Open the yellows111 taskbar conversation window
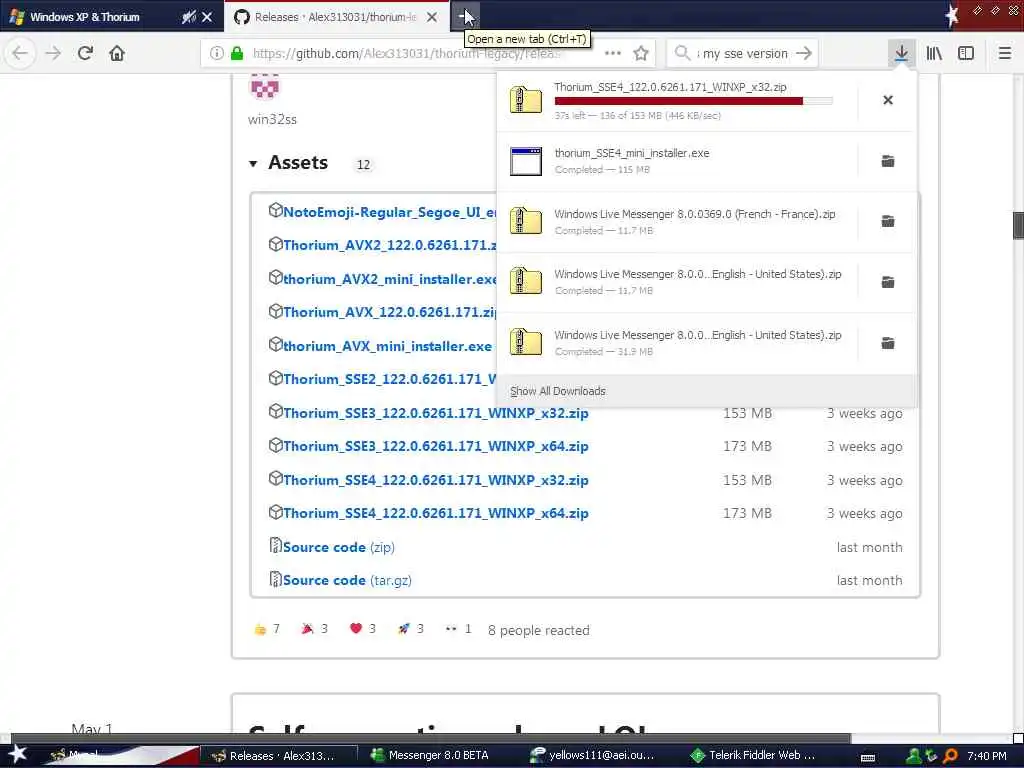 click(x=593, y=756)
